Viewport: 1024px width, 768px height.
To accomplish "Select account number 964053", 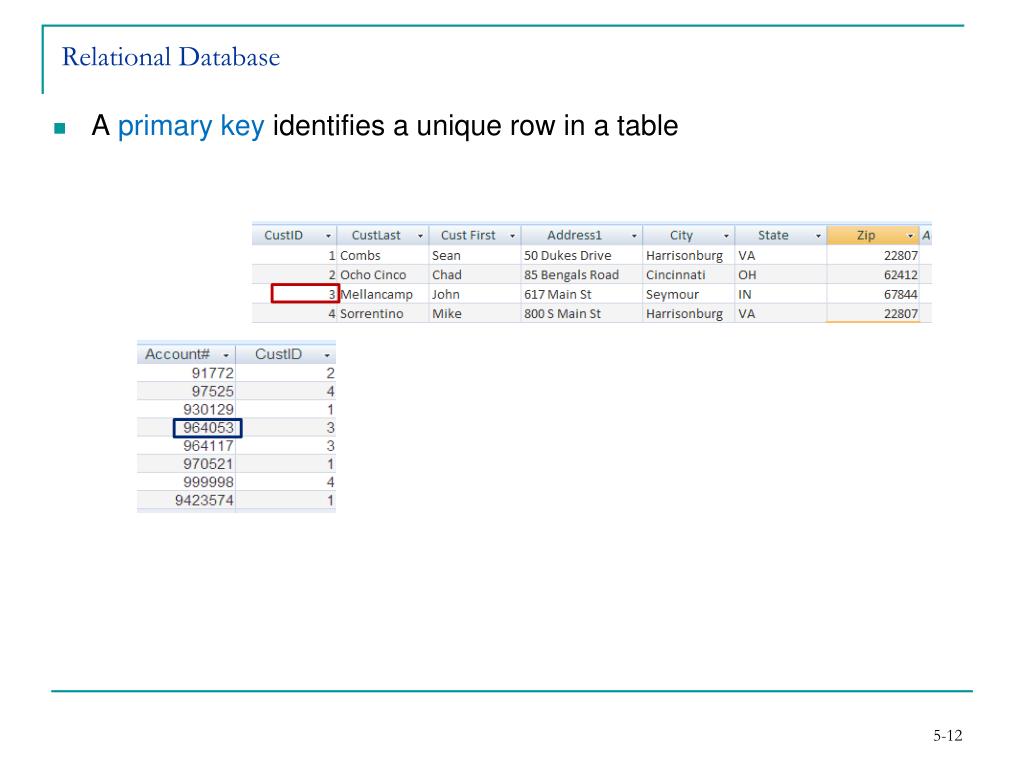I will 208,428.
